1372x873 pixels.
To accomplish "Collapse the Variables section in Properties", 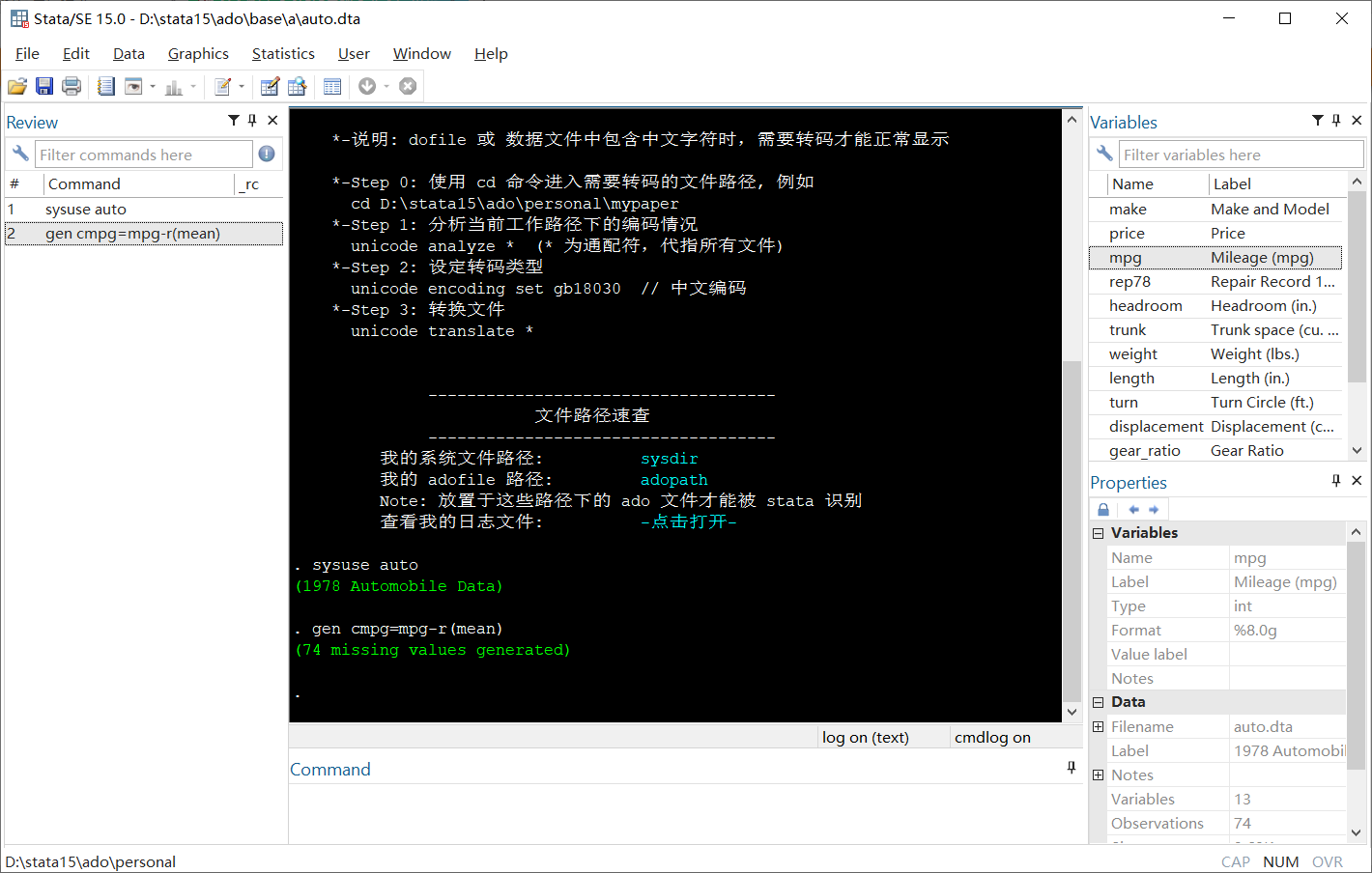I will pos(1098,533).
